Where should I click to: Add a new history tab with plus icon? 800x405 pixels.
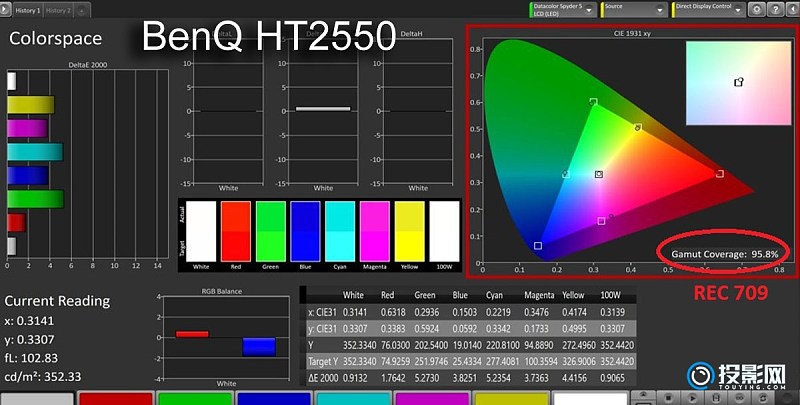82,11
